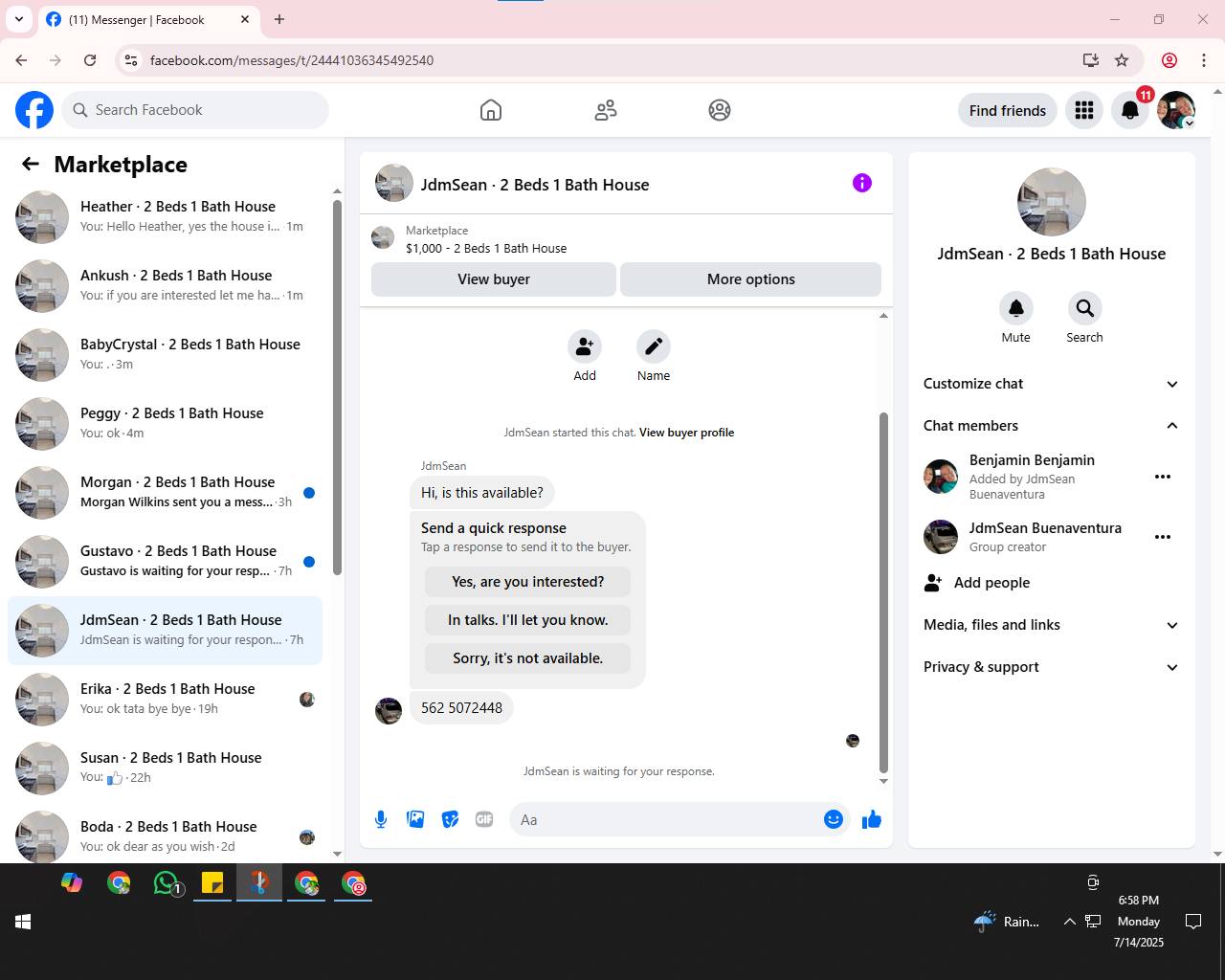Viewport: 1225px width, 980px height.
Task: Go to the Home feed icon
Action: [491, 110]
